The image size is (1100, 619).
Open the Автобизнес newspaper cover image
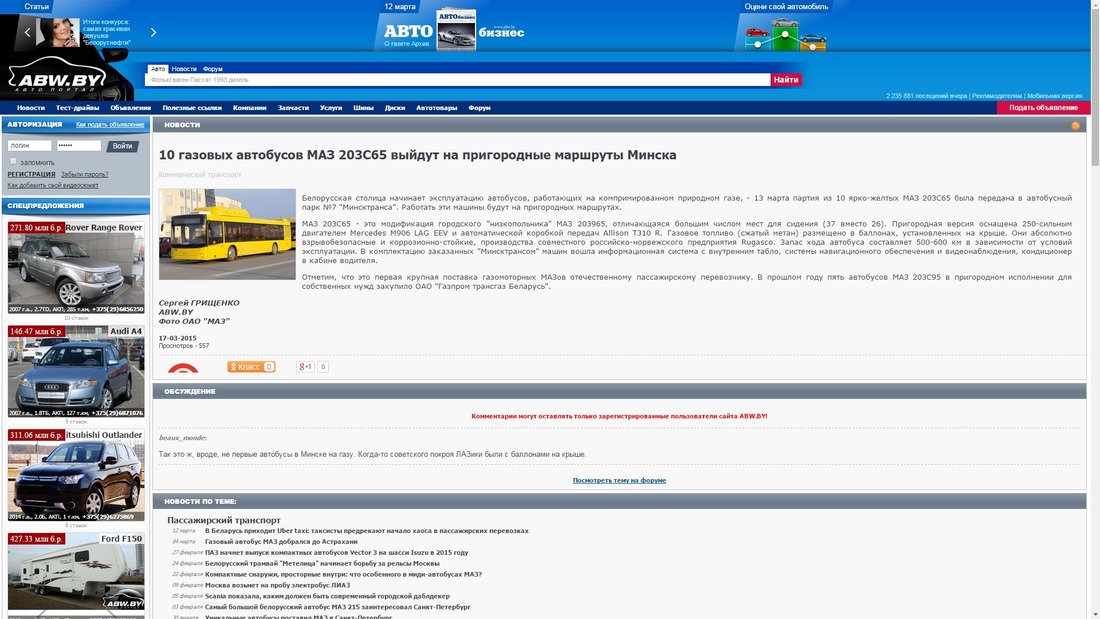(x=456, y=29)
